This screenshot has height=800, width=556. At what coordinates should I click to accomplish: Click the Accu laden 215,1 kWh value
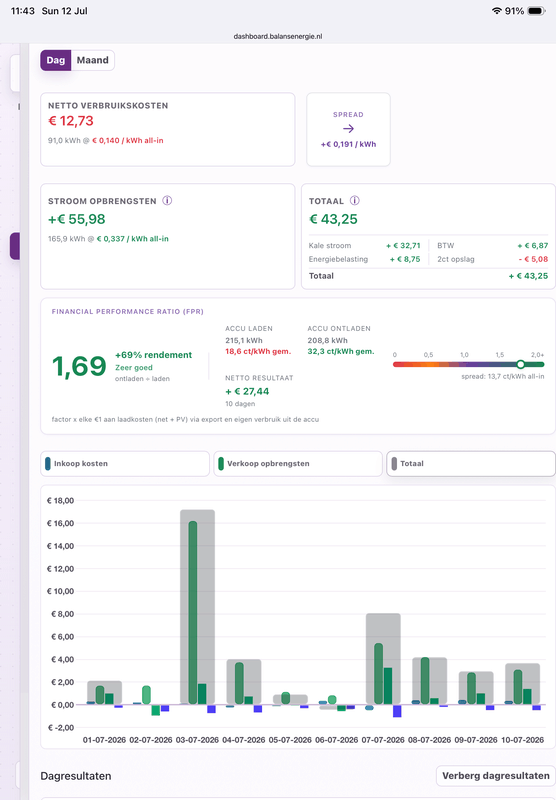point(244,340)
